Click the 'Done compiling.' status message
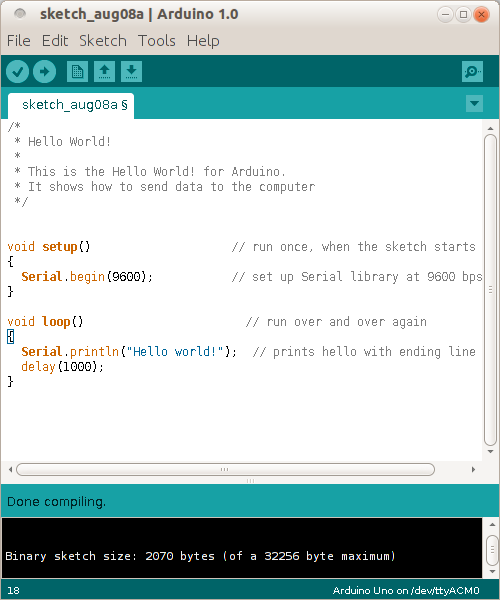Viewport: 500px width, 600px height. point(56,502)
